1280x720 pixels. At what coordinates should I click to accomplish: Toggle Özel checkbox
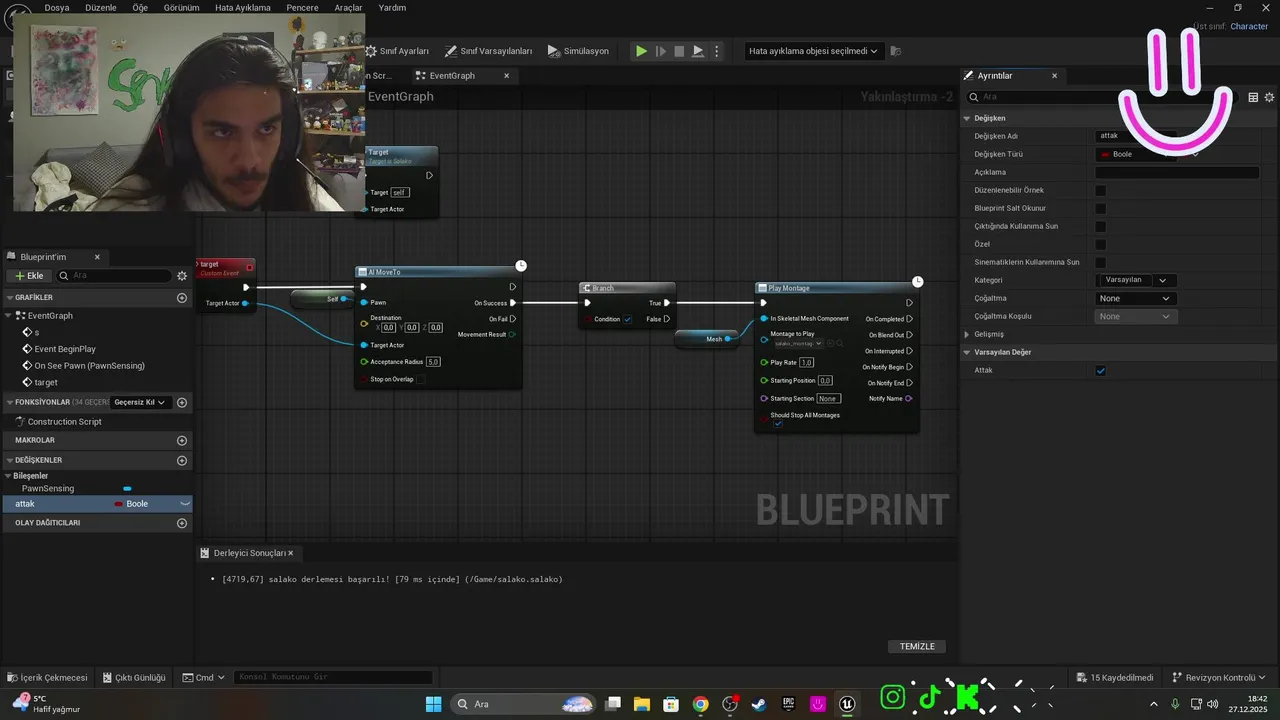click(x=1101, y=244)
